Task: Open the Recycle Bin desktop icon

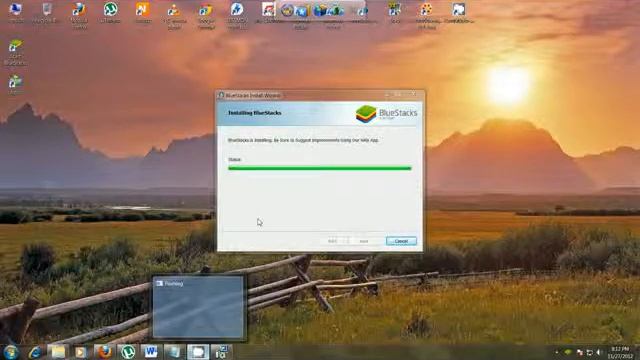Action: [x=47, y=13]
